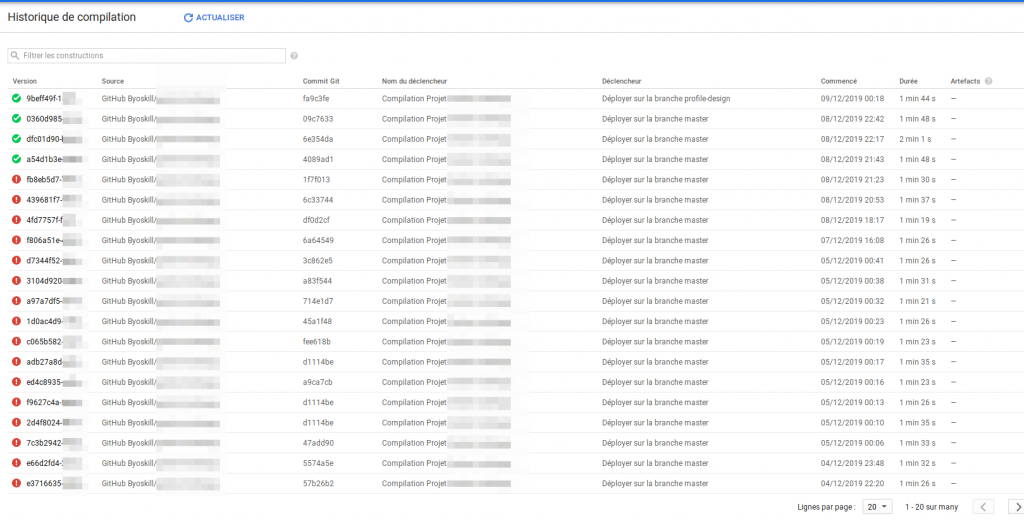Viewport: 1024px width, 521px height.
Task: Click the search magnifier icon in filter box
Action: point(16,56)
